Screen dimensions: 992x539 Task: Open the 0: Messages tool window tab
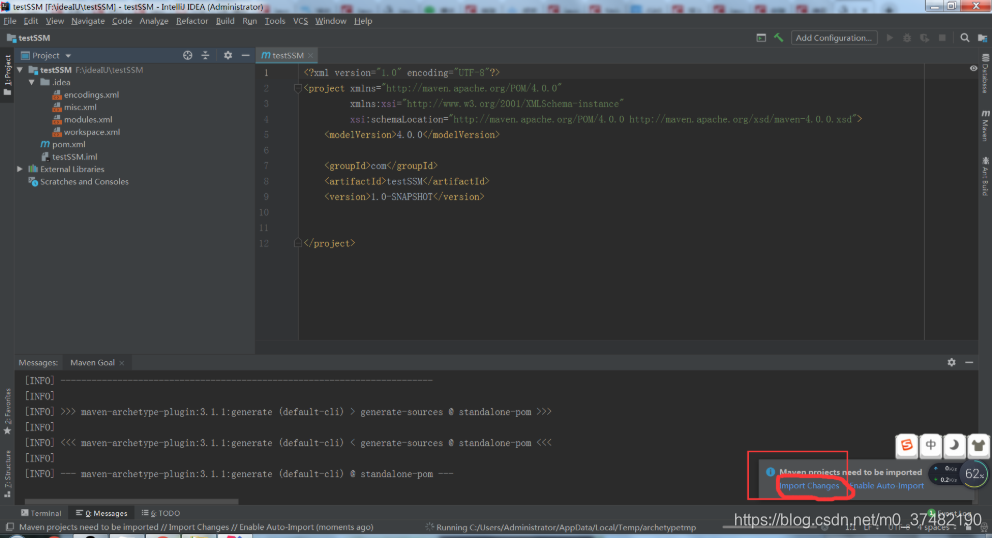tap(102, 513)
